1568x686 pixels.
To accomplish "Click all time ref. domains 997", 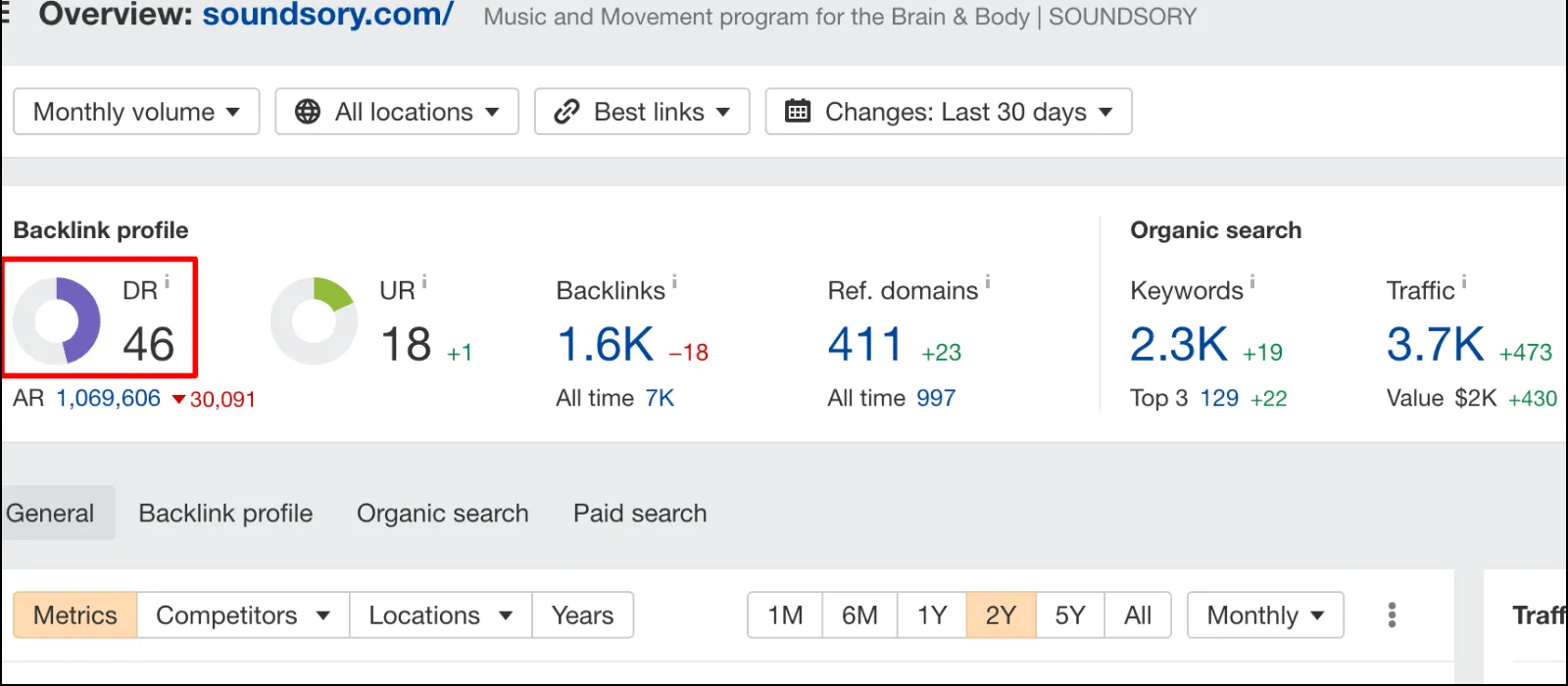I will pyautogui.click(x=936, y=399).
